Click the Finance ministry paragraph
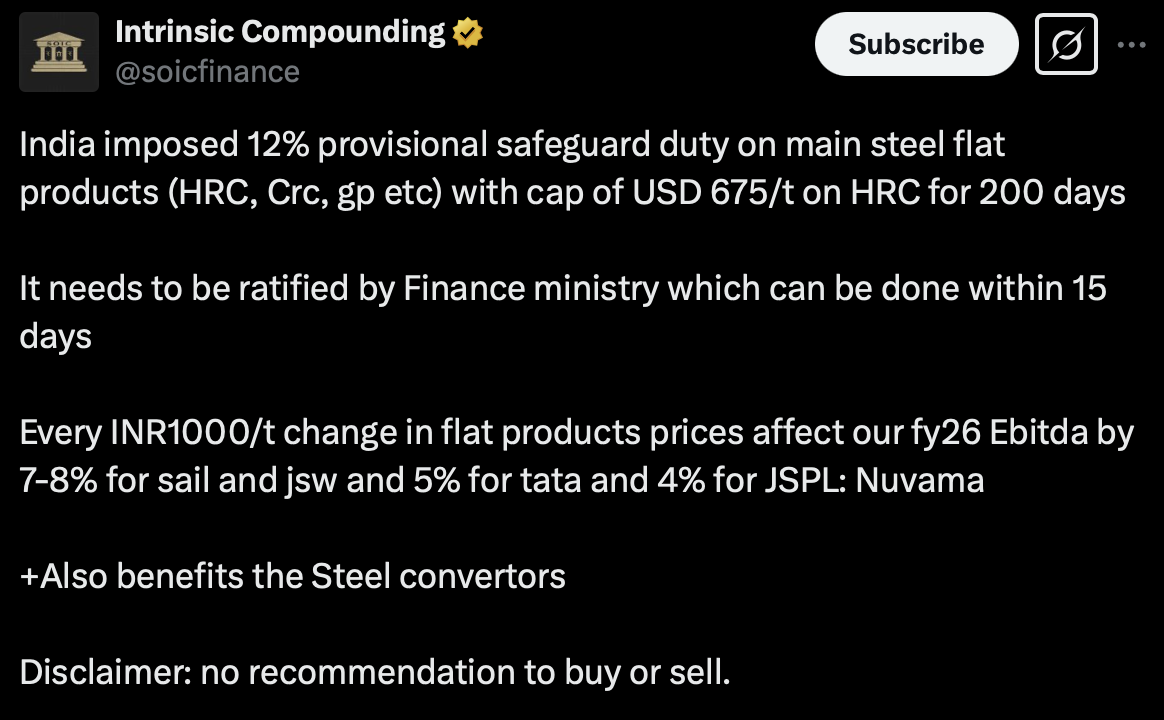 coord(560,310)
